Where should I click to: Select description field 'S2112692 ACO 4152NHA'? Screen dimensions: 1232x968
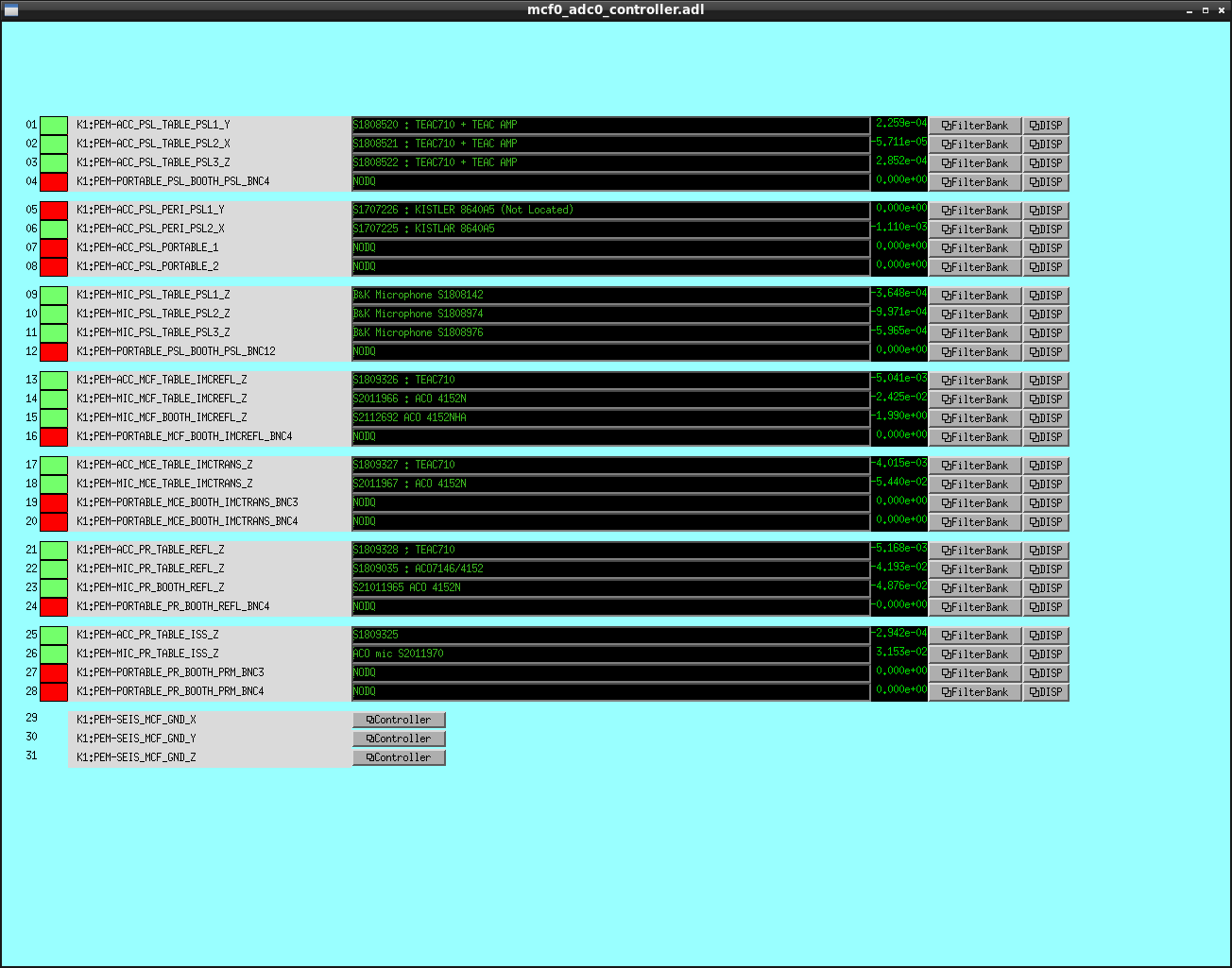[610, 418]
